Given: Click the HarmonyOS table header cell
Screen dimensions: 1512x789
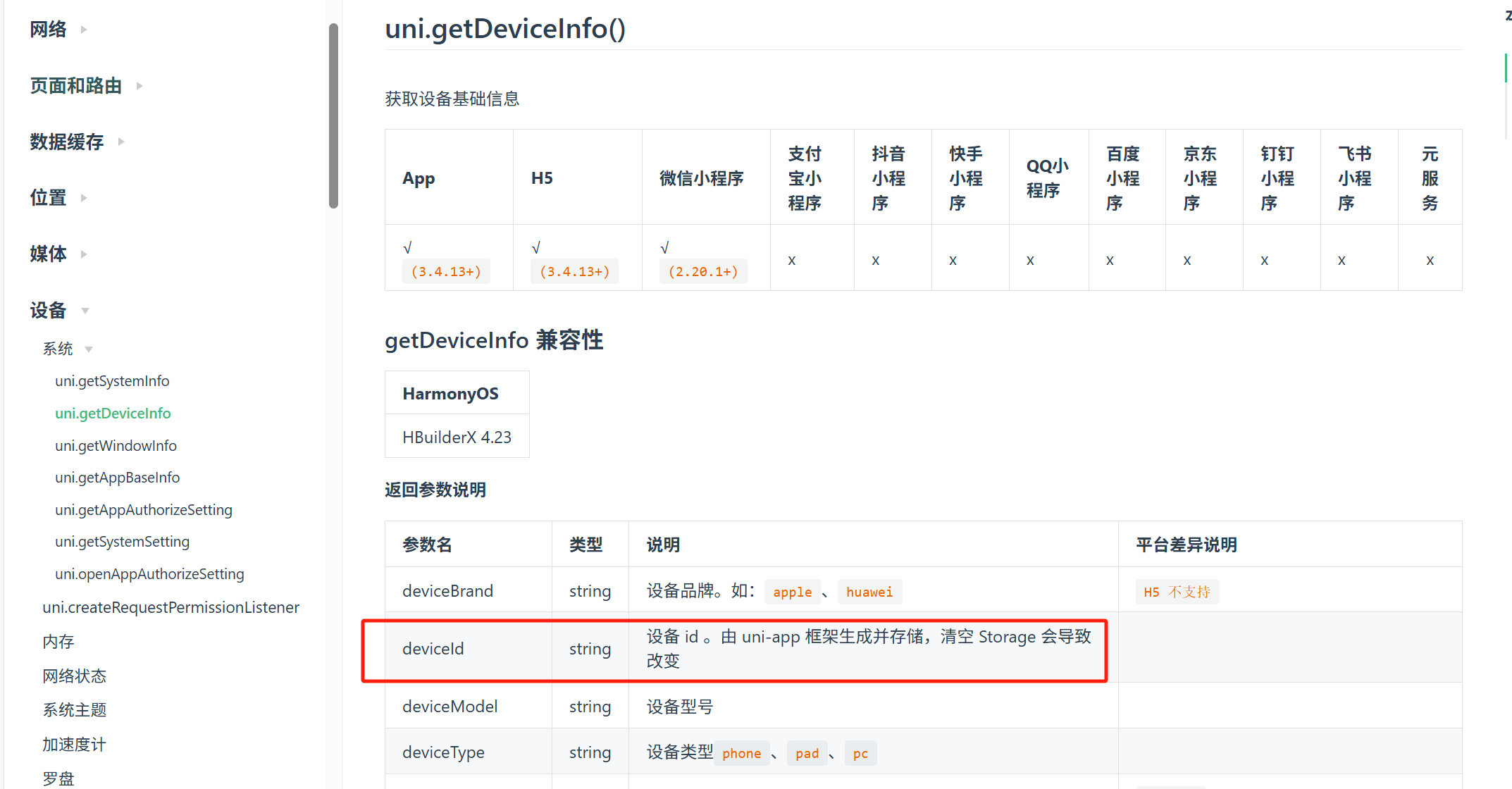Looking at the screenshot, I should [457, 393].
